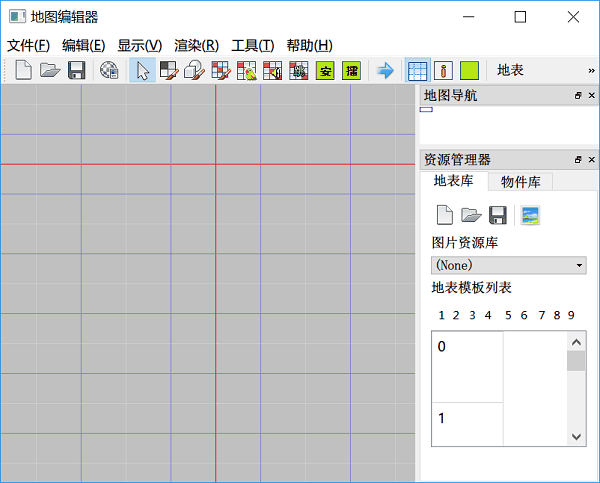Save the map using main toolbar disk icon
This screenshot has width=600, height=483.
76,70
